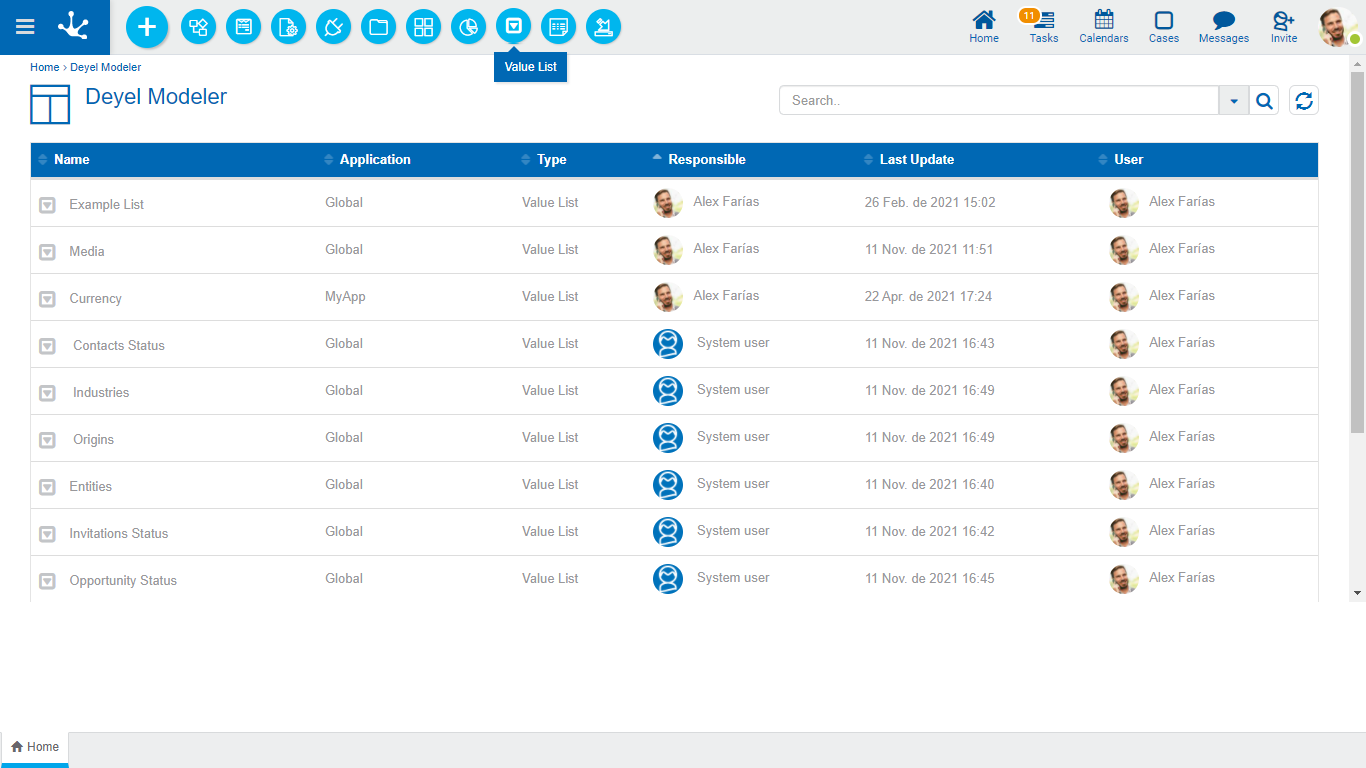Viewport: 1366px width, 768px height.
Task: Open the form modeler icon
Action: [x=243, y=27]
